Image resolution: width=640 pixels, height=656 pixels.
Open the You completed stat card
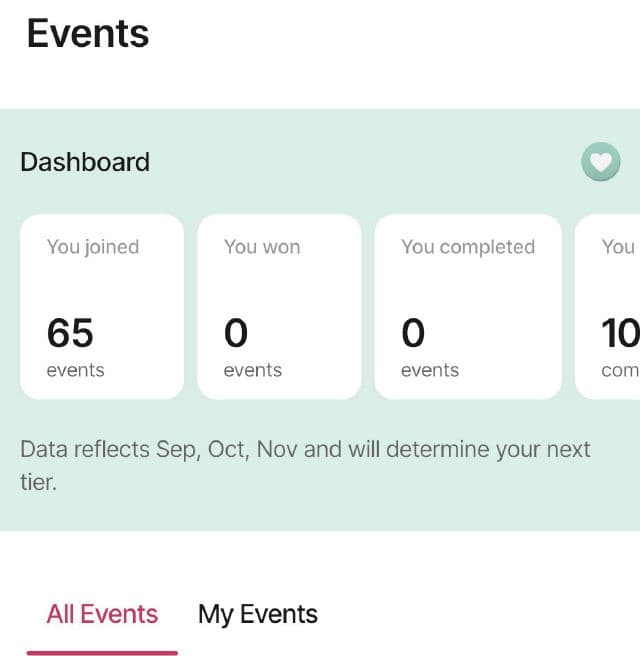pyautogui.click(x=468, y=307)
